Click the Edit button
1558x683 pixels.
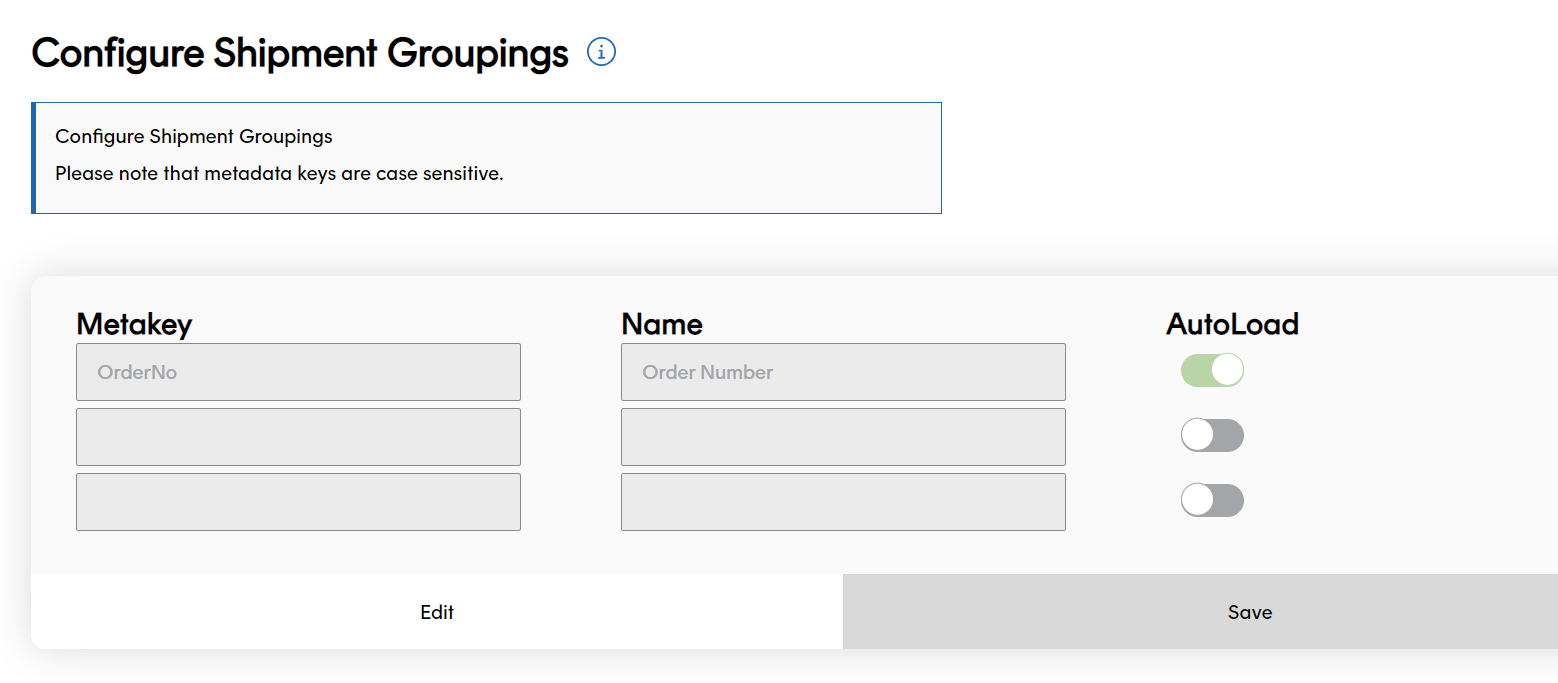point(437,612)
